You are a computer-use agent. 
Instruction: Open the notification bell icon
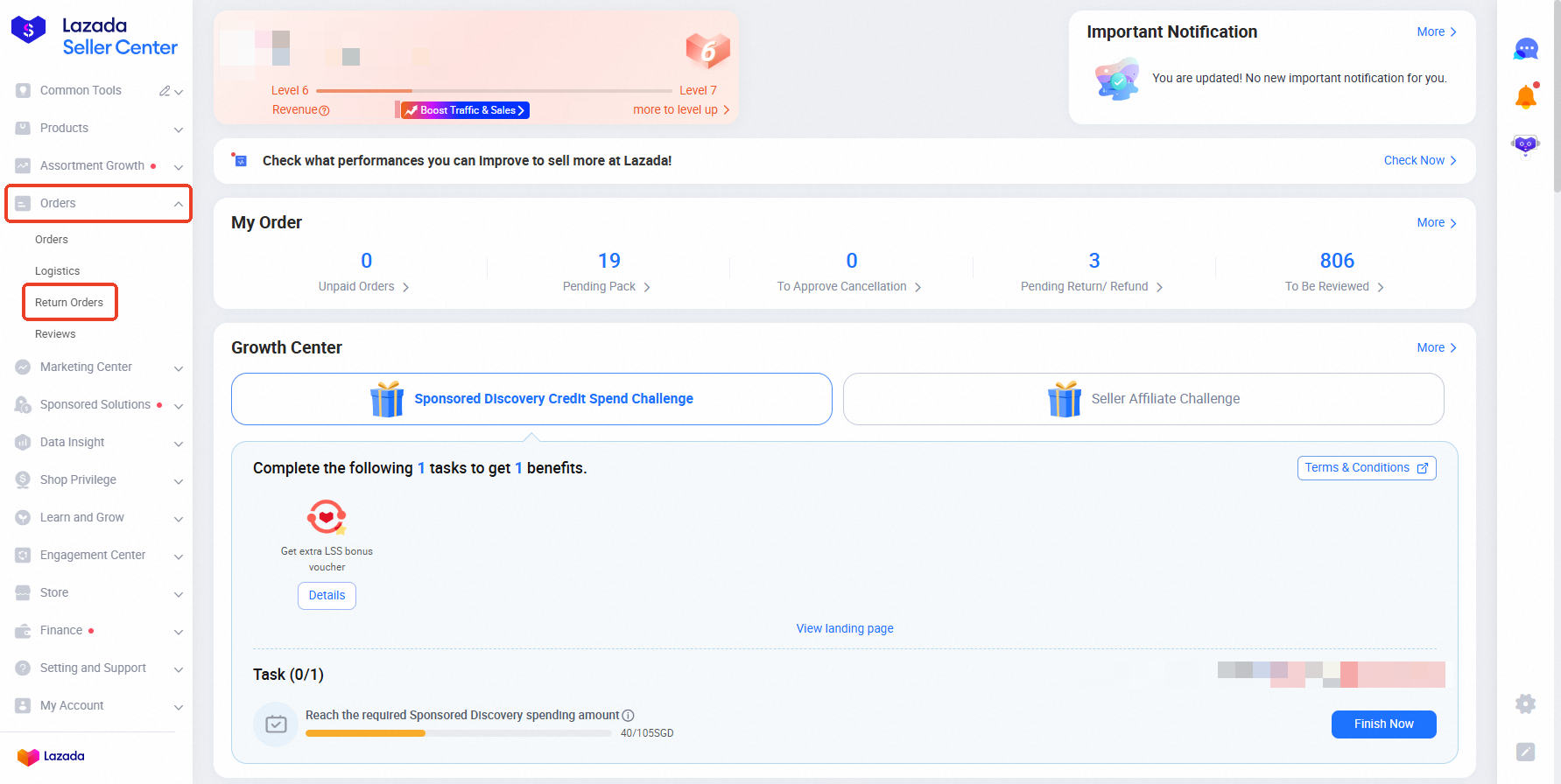coord(1526,96)
